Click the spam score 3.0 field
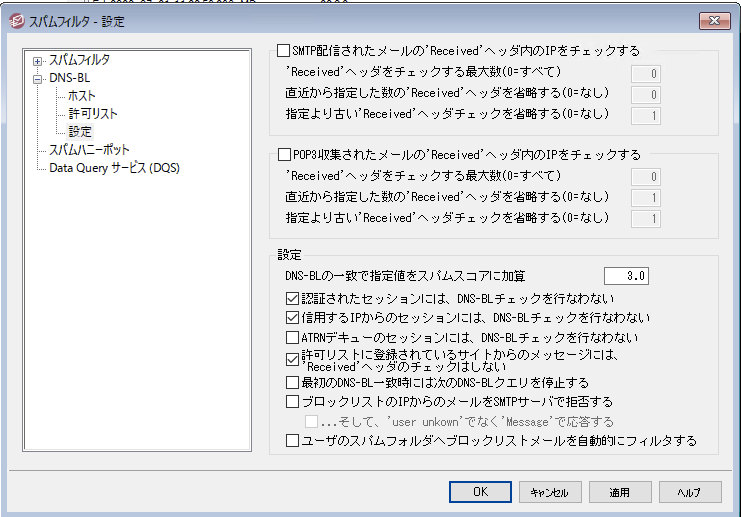Viewport: 741px width, 517px height. coord(626,276)
